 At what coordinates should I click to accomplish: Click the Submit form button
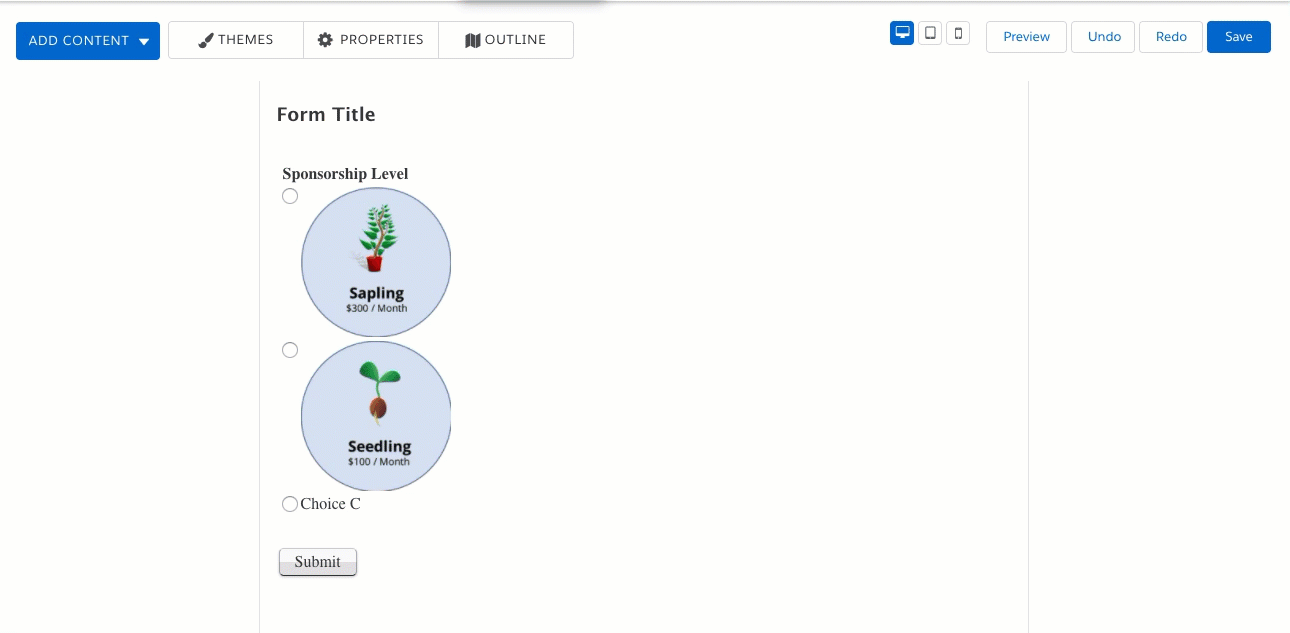pyautogui.click(x=318, y=562)
